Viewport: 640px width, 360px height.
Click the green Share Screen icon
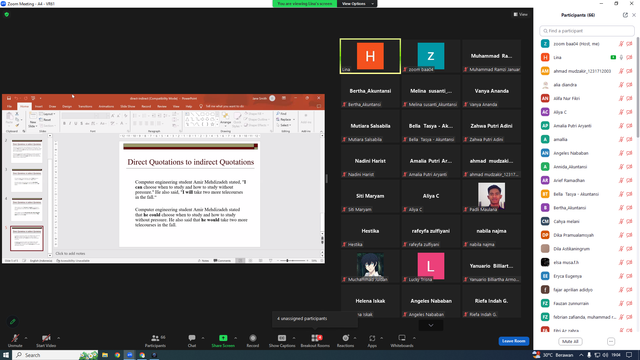pos(223,338)
